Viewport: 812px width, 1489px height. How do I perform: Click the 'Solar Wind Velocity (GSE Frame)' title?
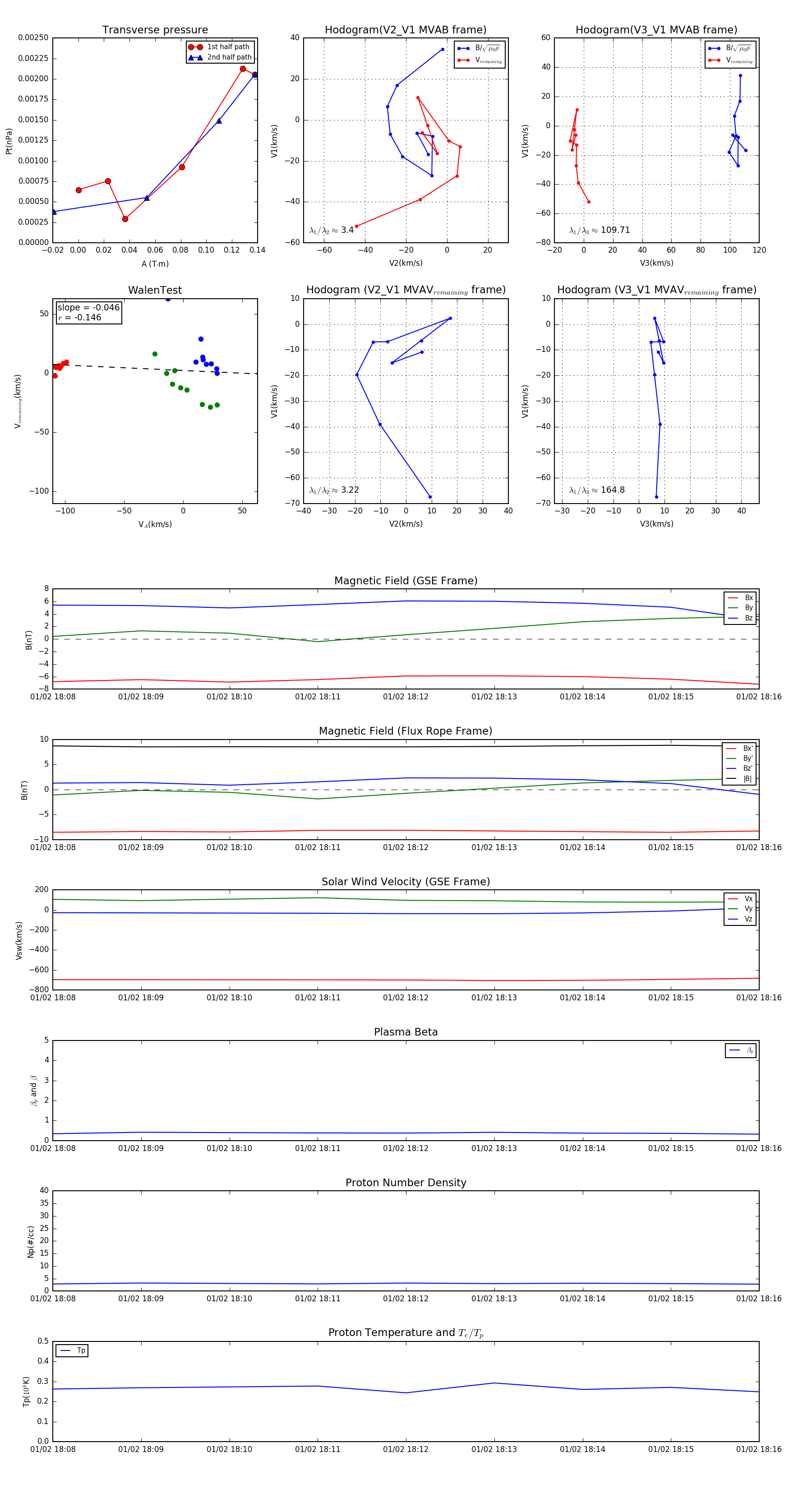(x=406, y=882)
